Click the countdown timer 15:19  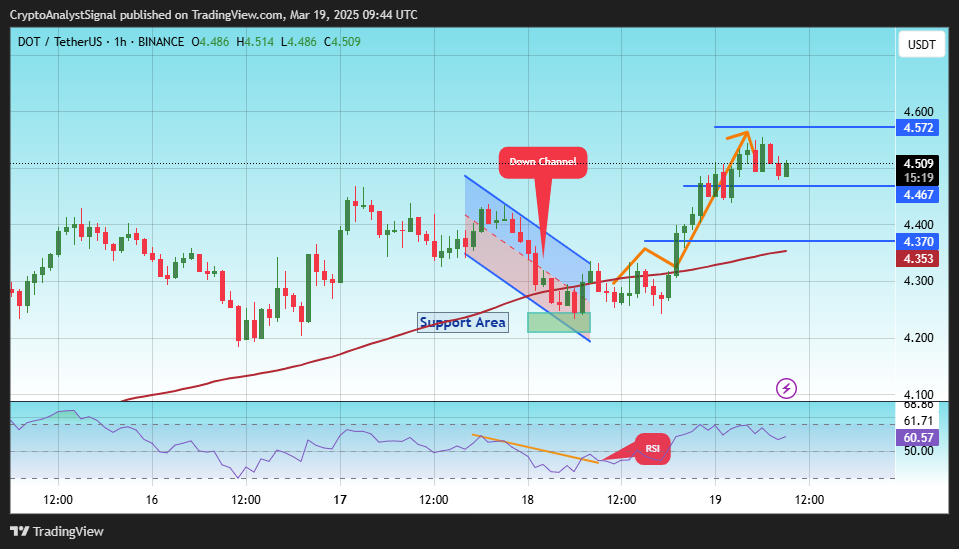(919, 178)
